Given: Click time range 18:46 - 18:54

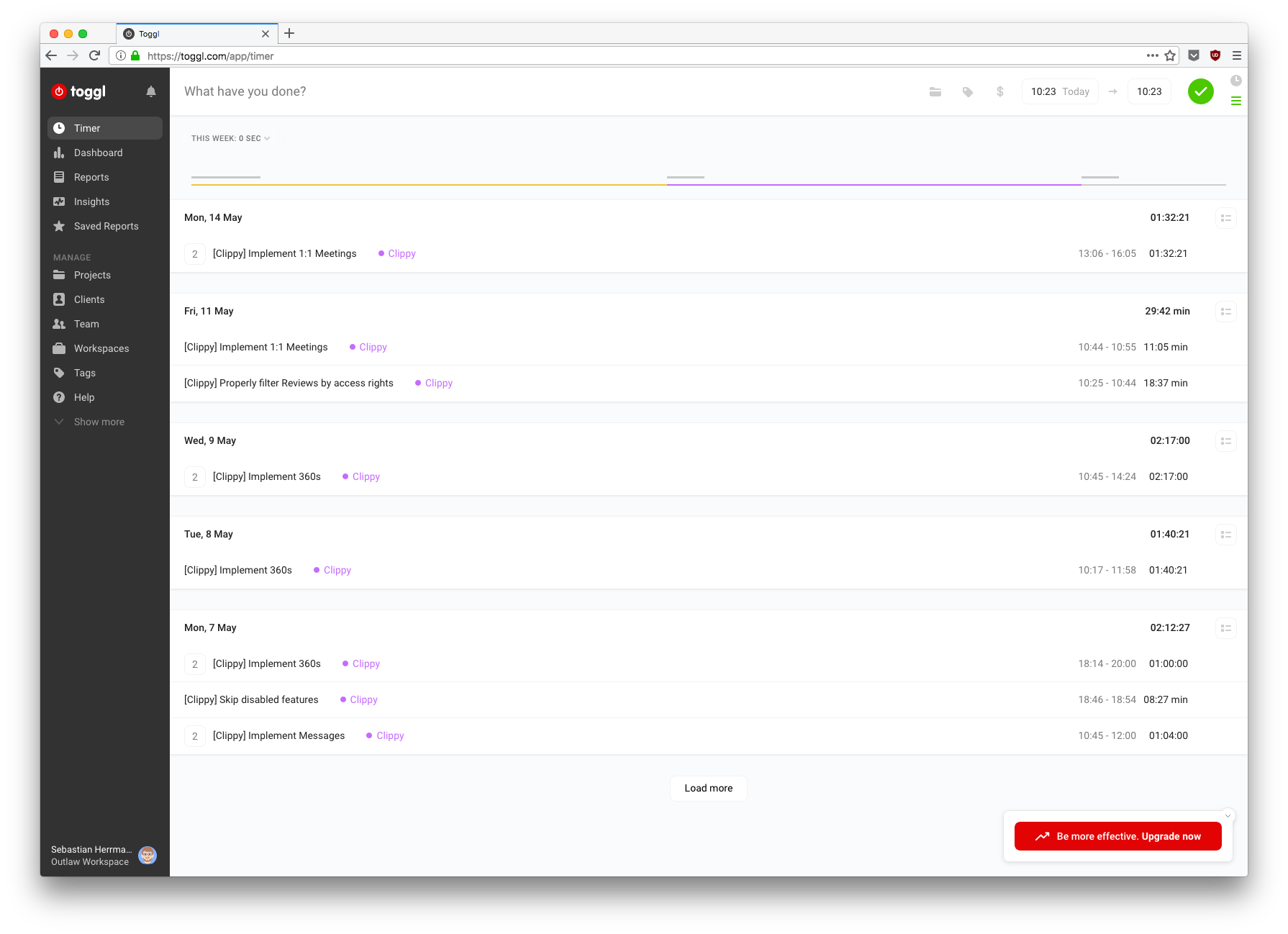Looking at the screenshot, I should (x=1107, y=699).
